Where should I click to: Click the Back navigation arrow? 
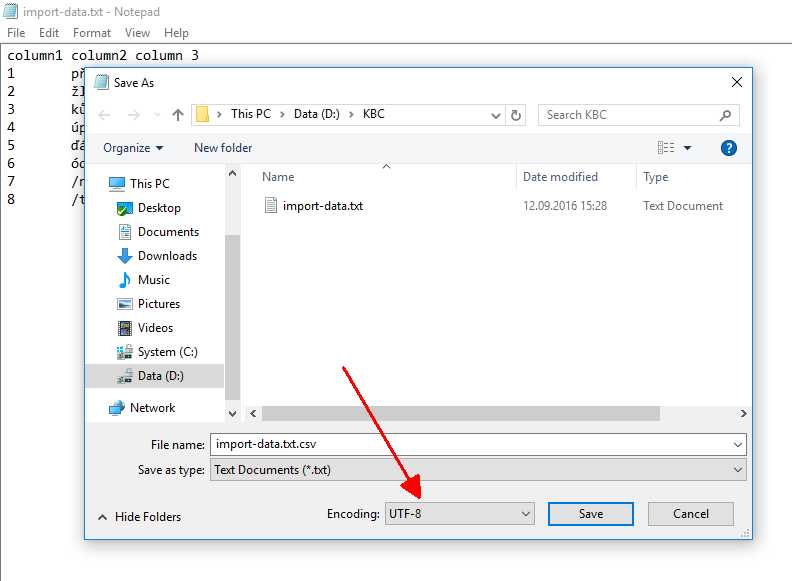pyautogui.click(x=104, y=115)
